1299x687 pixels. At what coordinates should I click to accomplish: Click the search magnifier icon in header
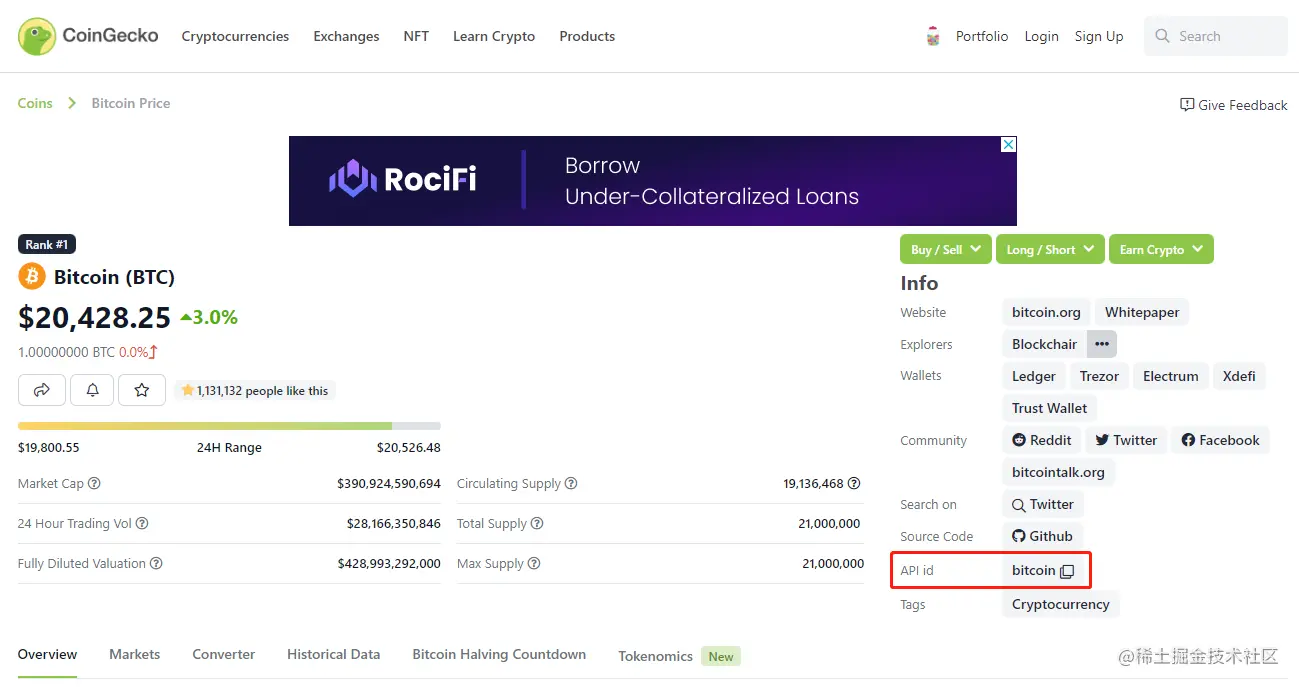click(x=1162, y=36)
